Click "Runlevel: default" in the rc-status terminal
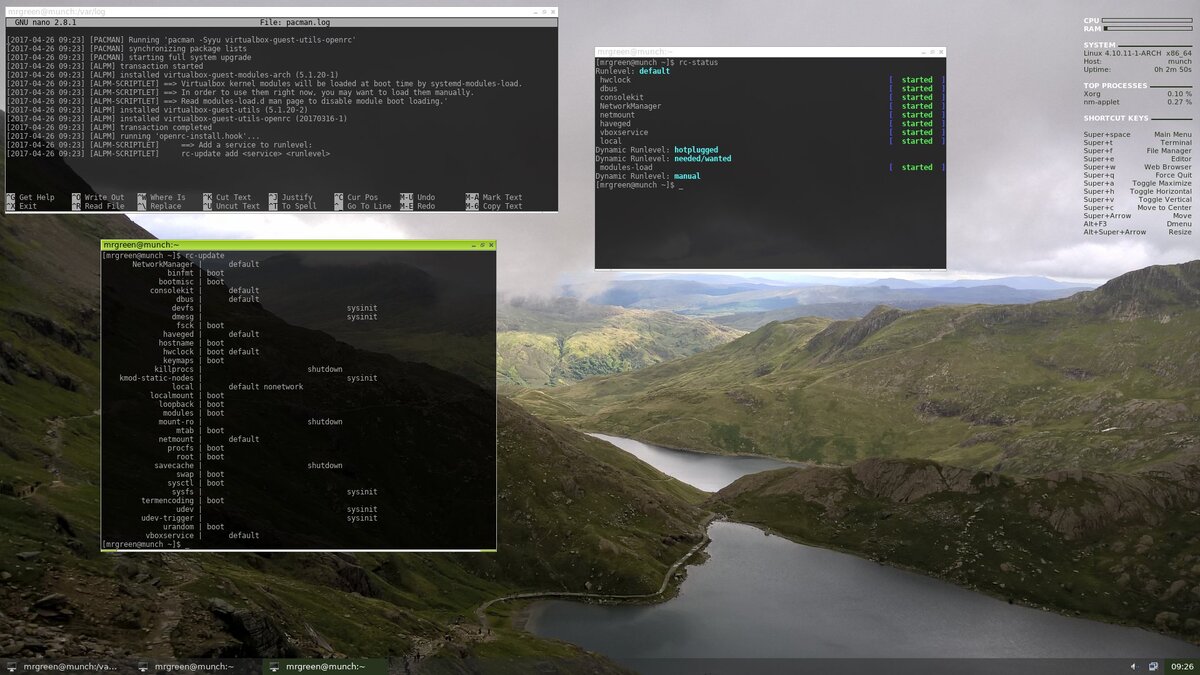Image resolution: width=1200 pixels, height=675 pixels. (633, 71)
